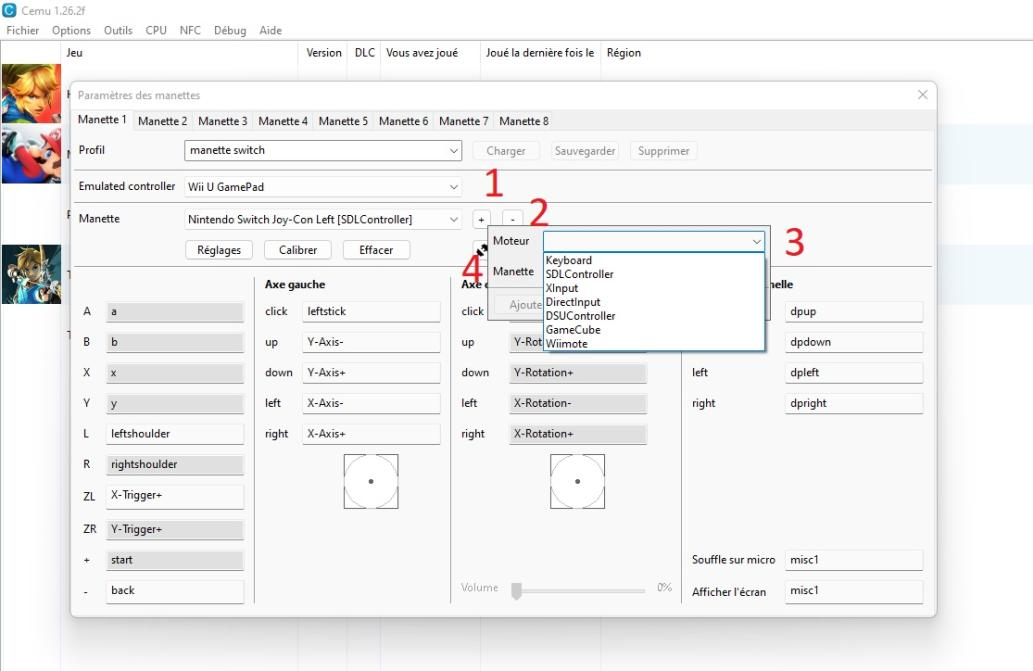Click the right axis joystick preview circle
The width and height of the screenshot is (1033, 671).
[x=577, y=481]
